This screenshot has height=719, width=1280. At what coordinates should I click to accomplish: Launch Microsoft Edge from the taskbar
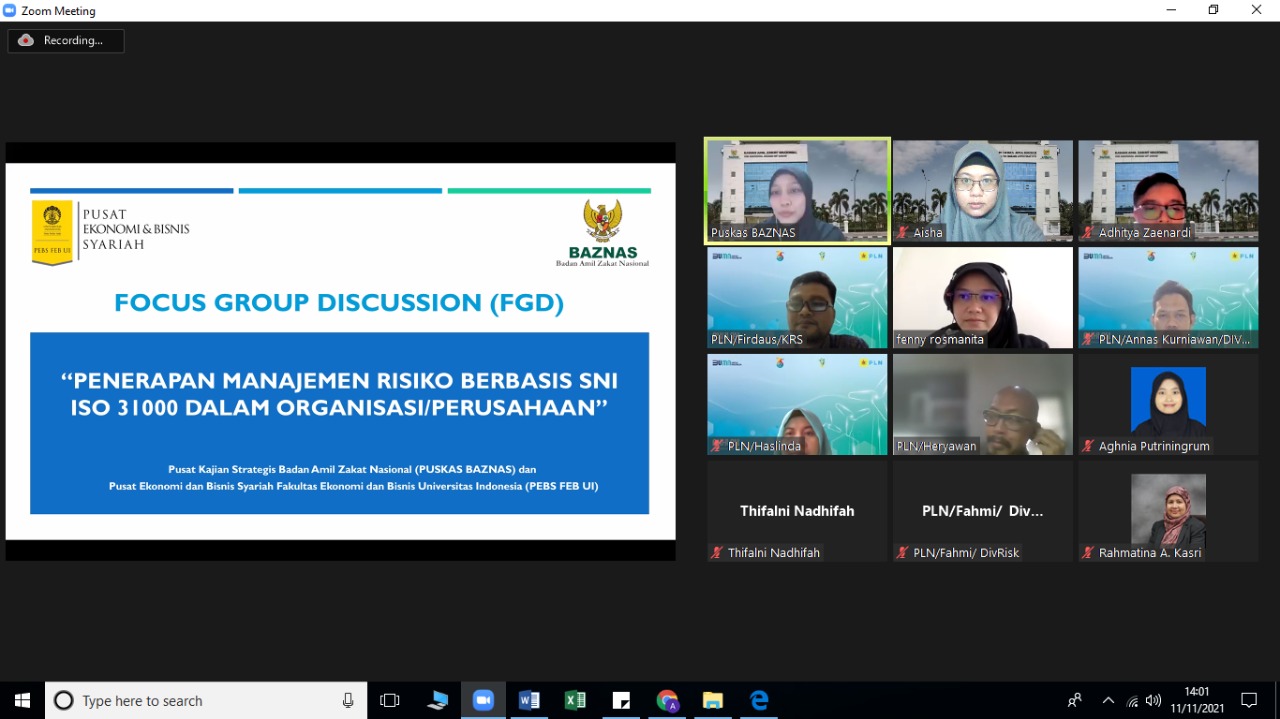pyautogui.click(x=759, y=700)
